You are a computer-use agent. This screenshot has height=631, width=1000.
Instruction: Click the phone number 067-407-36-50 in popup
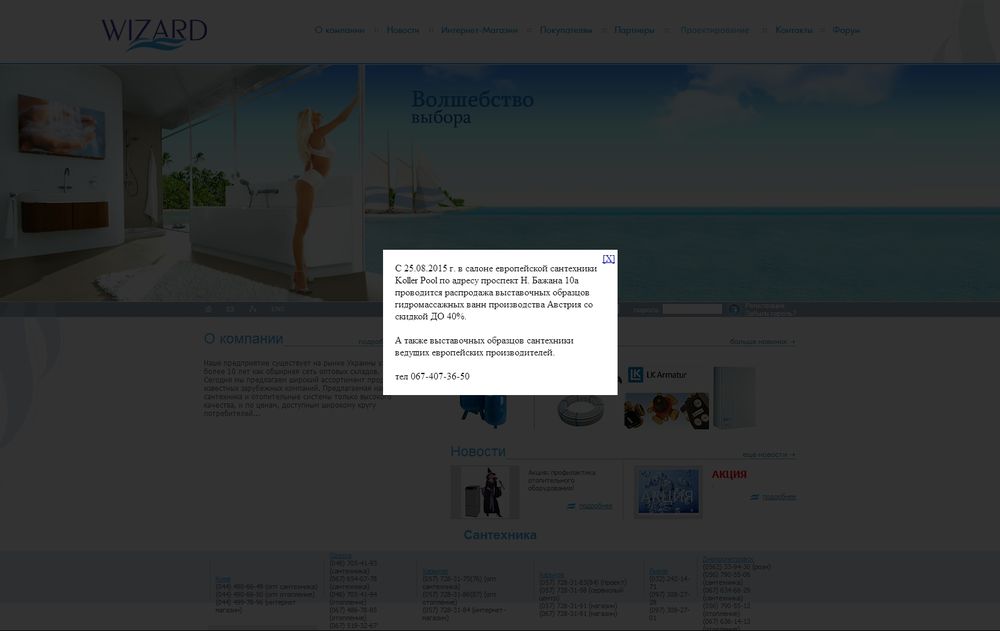[440, 376]
